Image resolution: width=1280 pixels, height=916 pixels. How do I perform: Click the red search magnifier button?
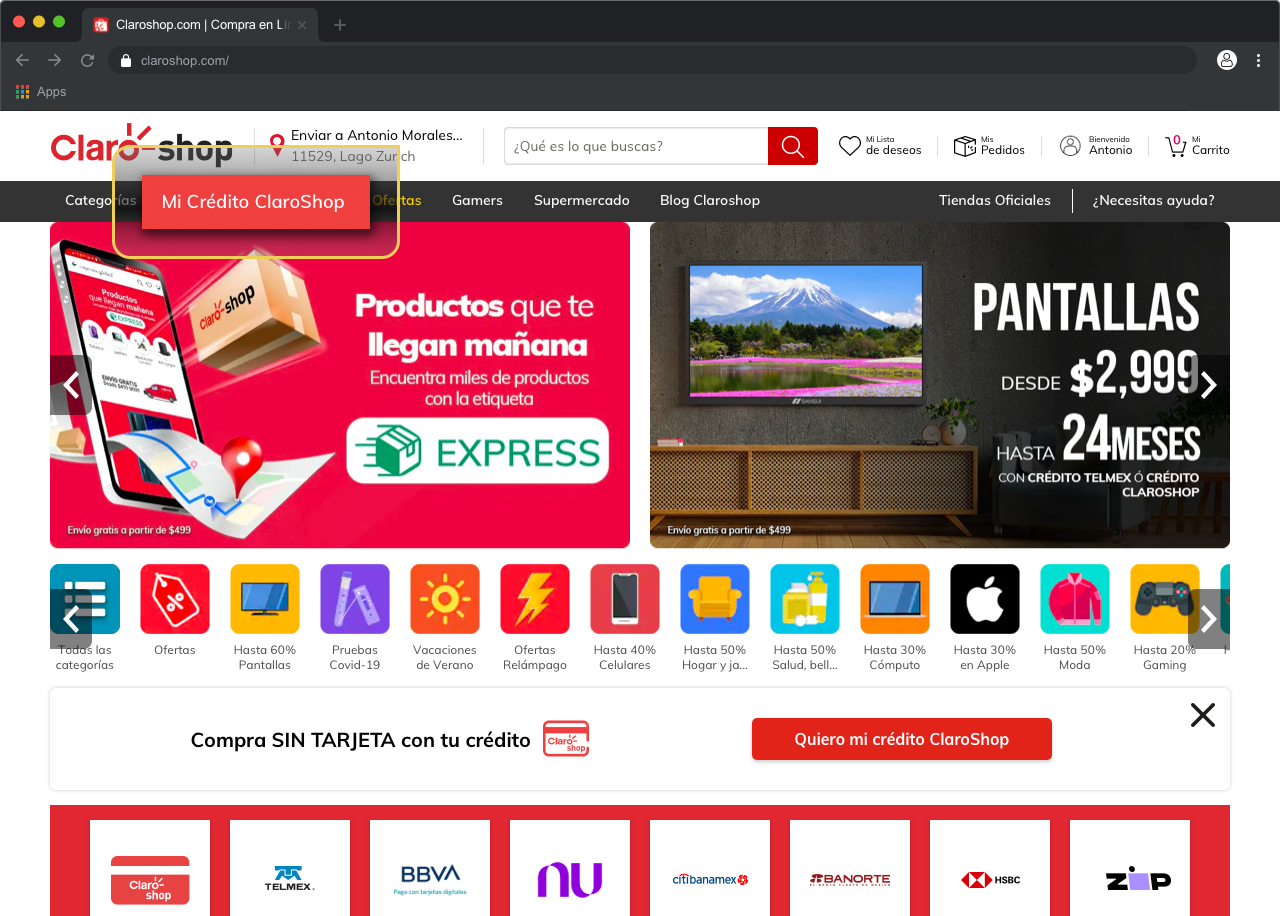[x=792, y=146]
